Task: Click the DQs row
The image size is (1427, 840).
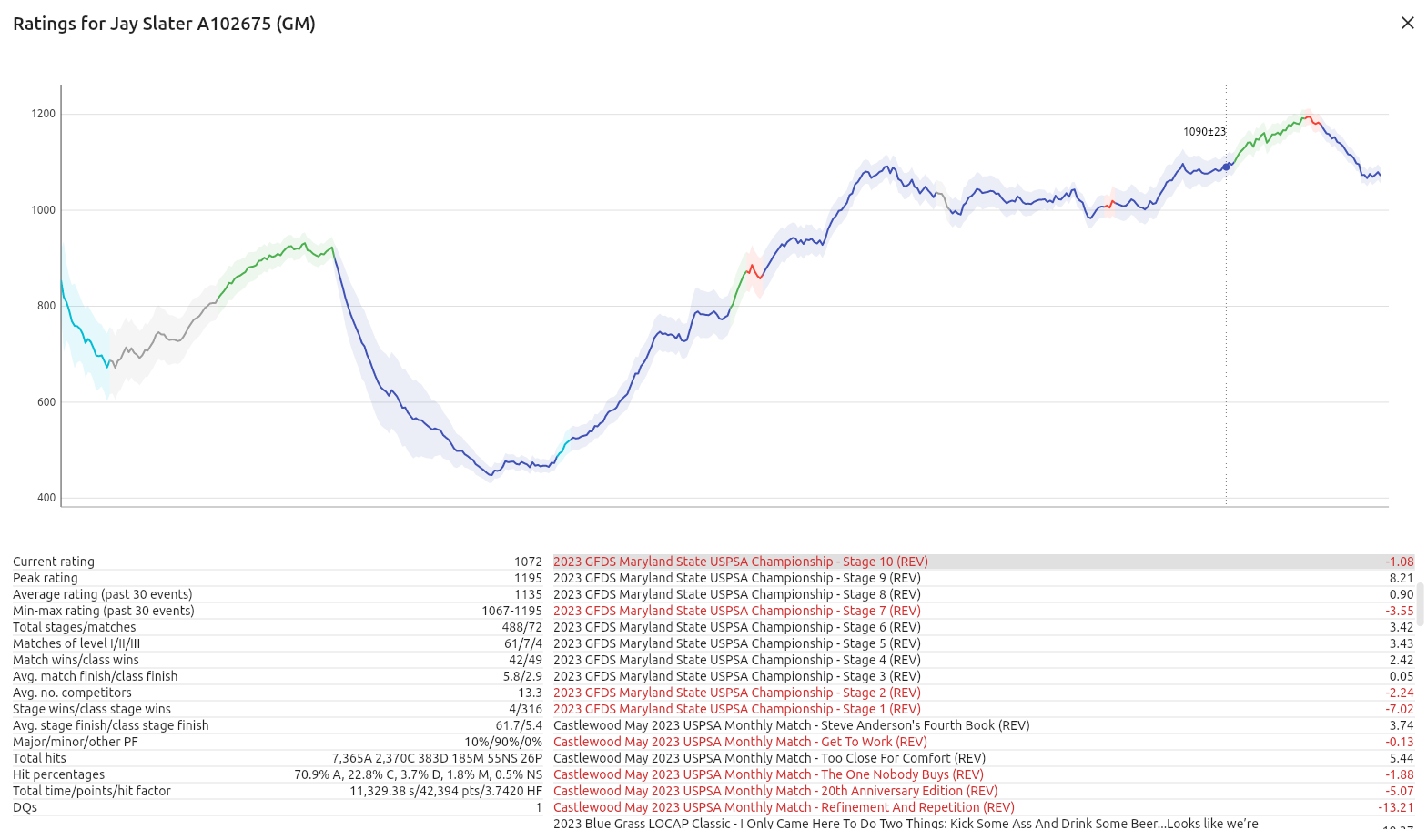Action: click(x=278, y=807)
